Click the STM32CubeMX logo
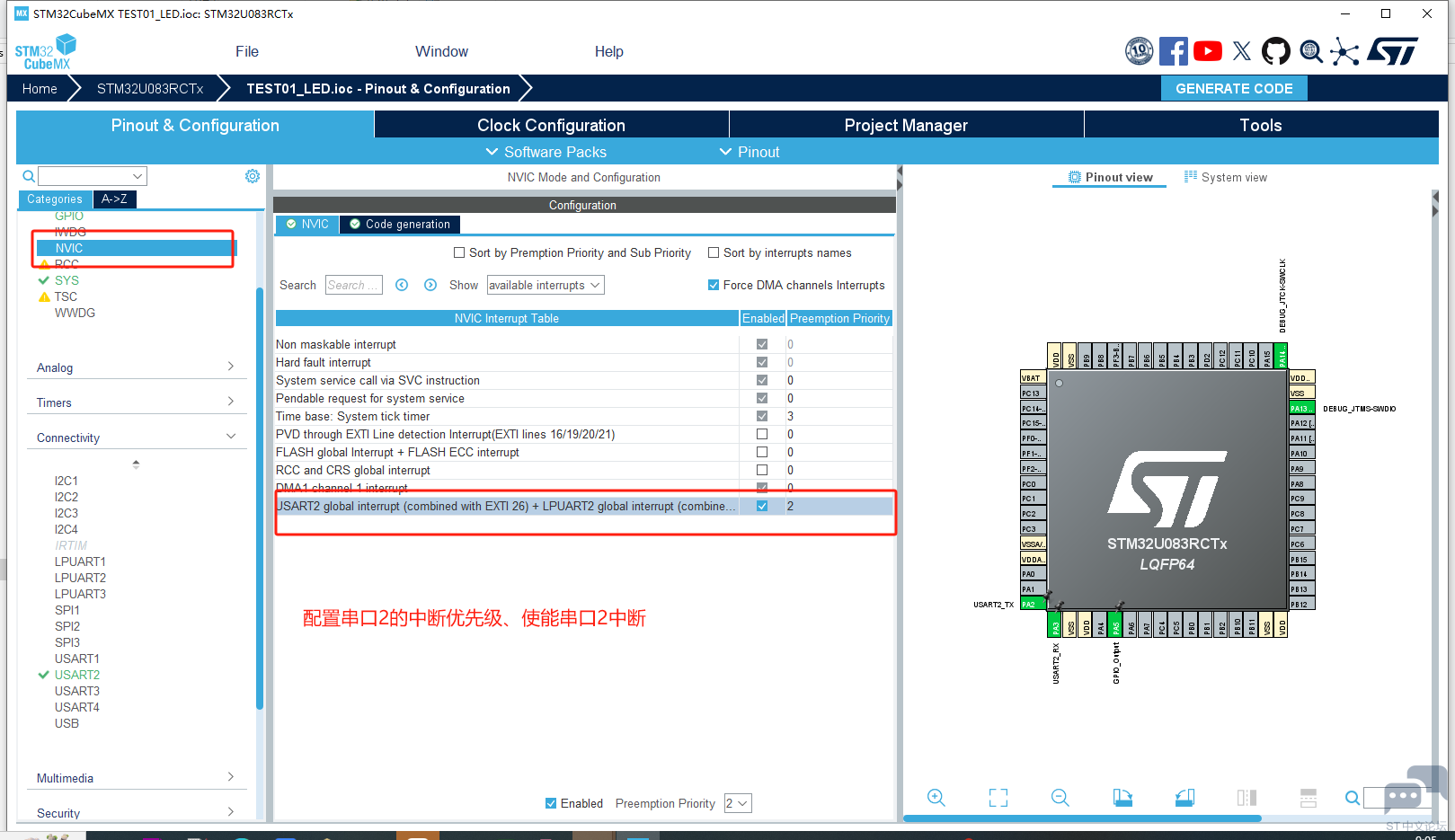Viewport: 1455px width, 840px height. [45, 52]
